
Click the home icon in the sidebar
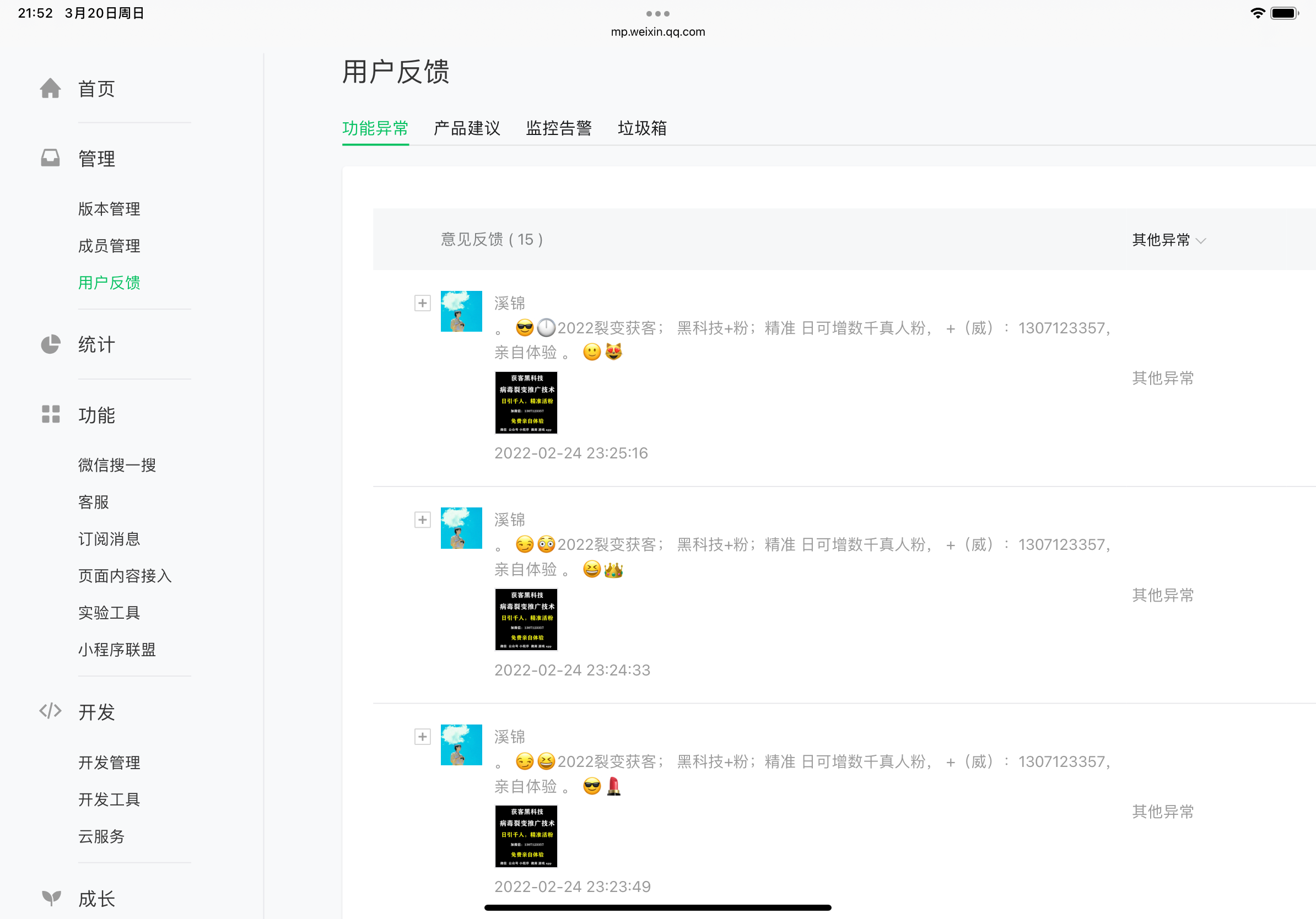[51, 89]
